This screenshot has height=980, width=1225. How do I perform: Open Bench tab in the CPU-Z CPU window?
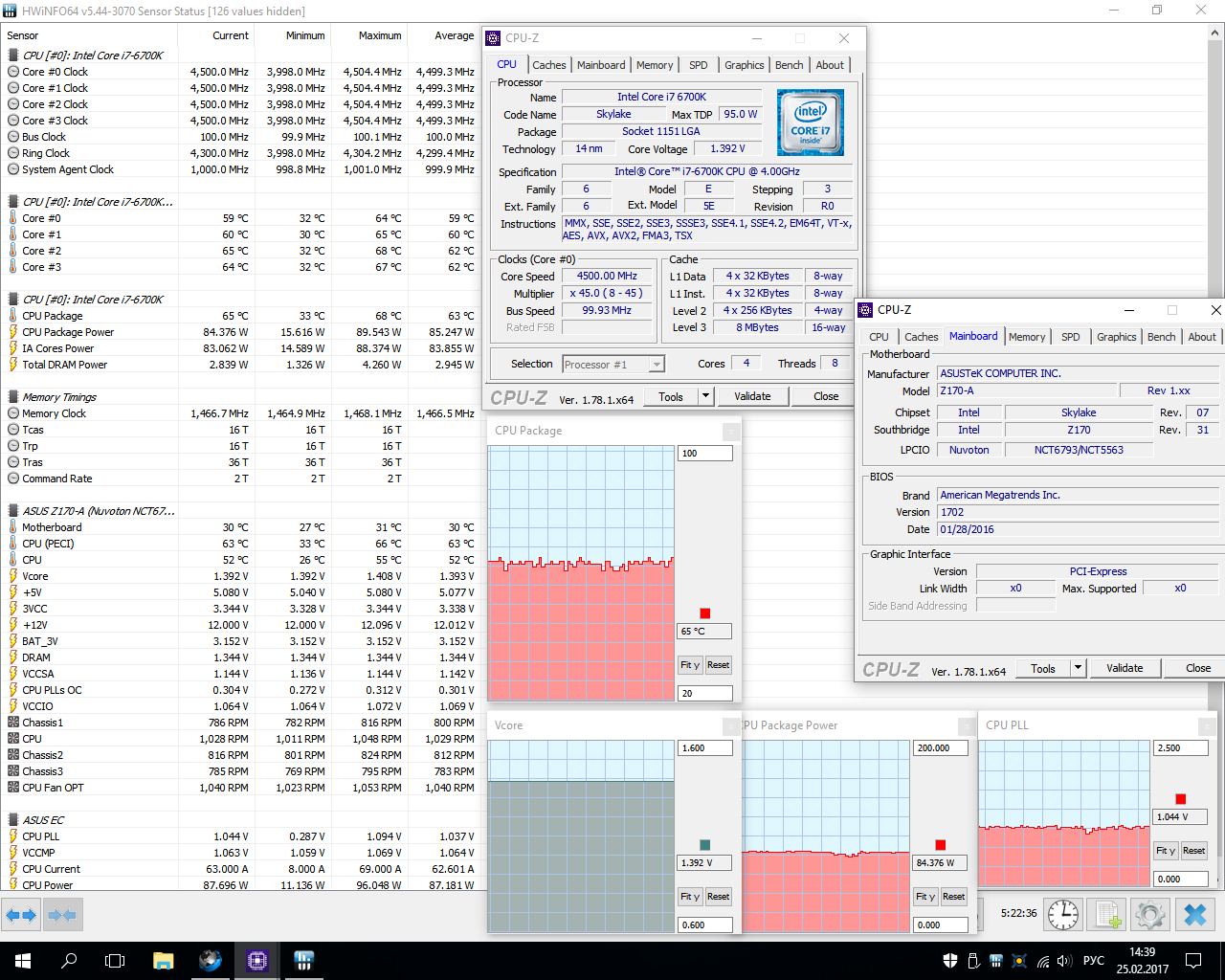click(x=790, y=65)
